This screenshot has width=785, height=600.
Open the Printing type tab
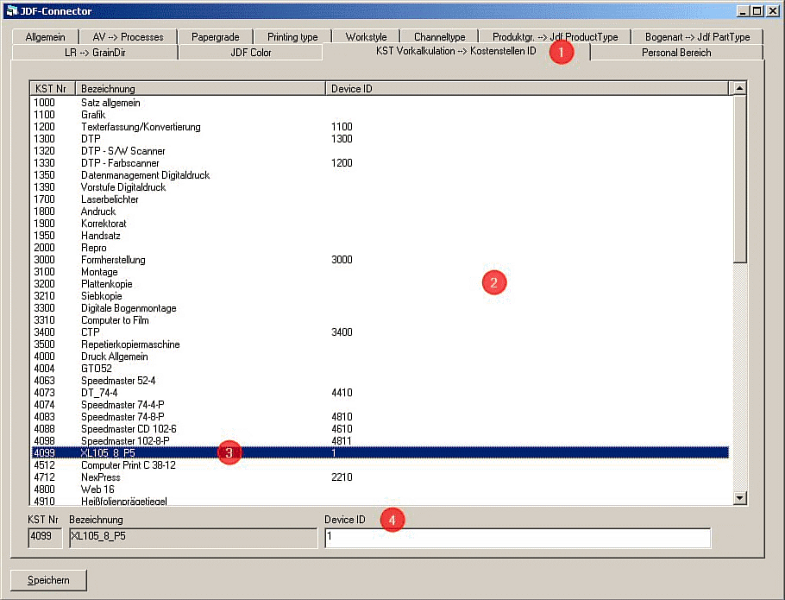tap(292, 37)
